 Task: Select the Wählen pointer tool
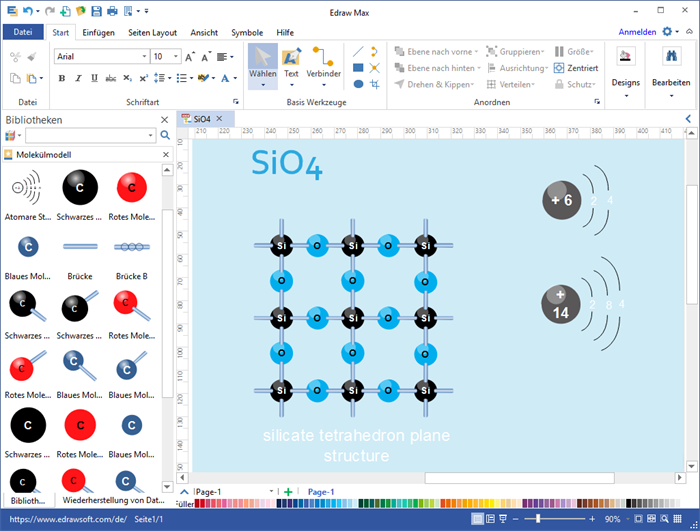click(263, 62)
